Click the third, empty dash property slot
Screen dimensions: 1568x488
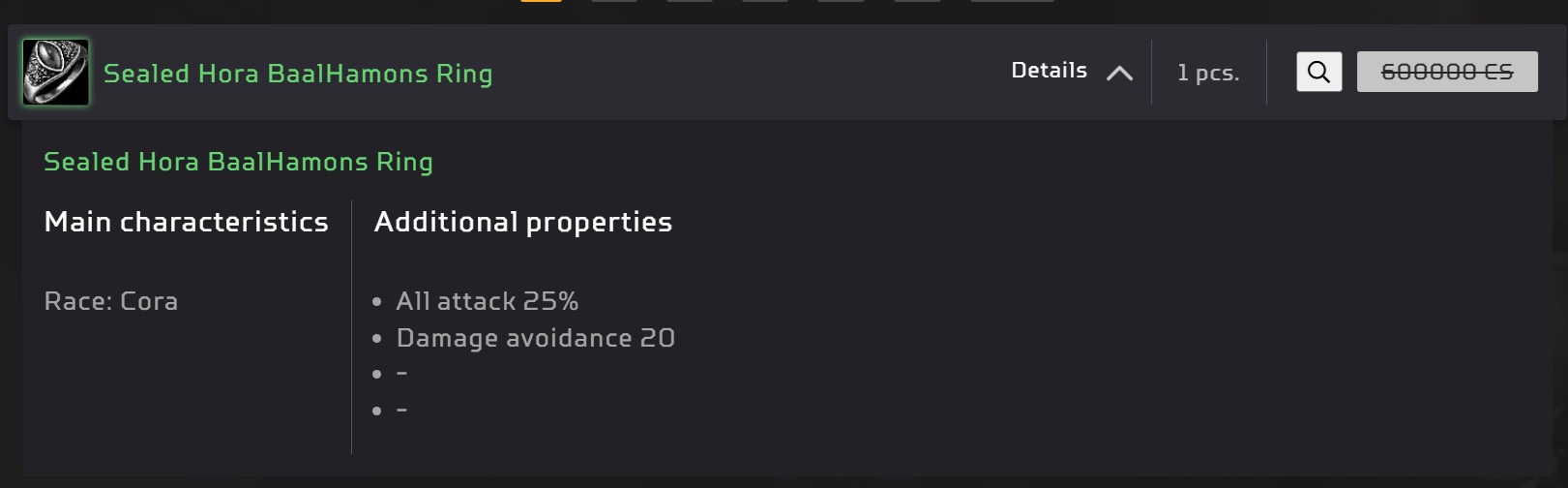click(x=401, y=374)
